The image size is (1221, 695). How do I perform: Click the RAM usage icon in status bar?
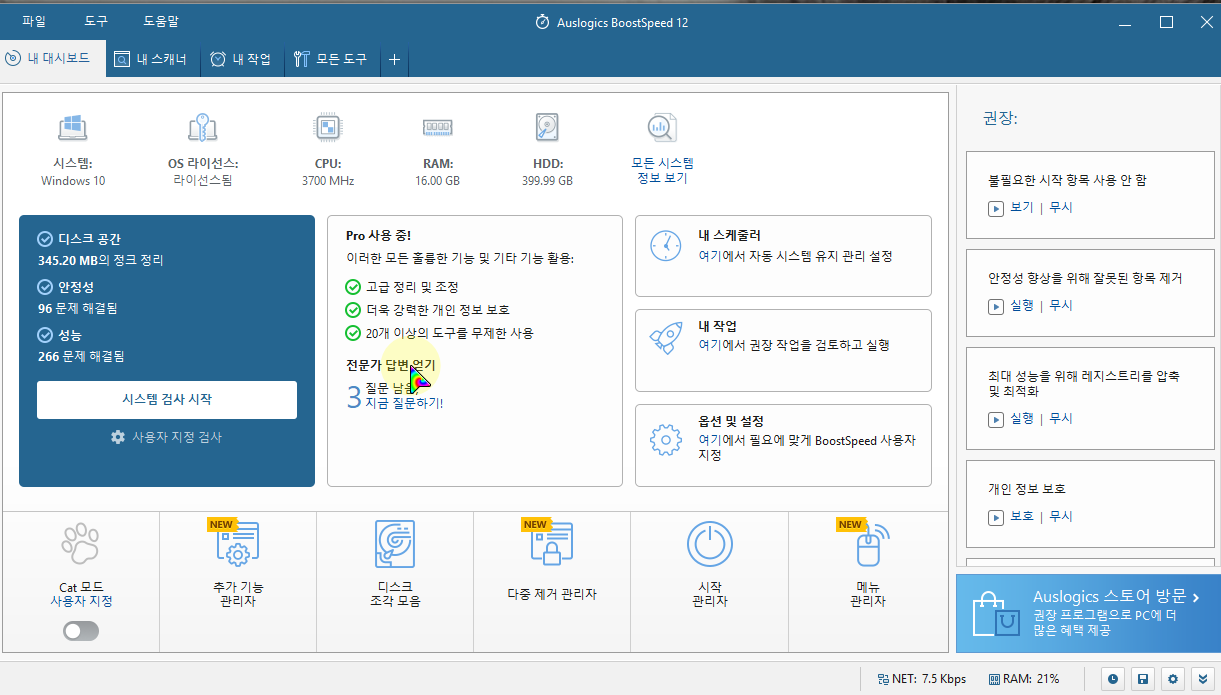[x=993, y=679]
